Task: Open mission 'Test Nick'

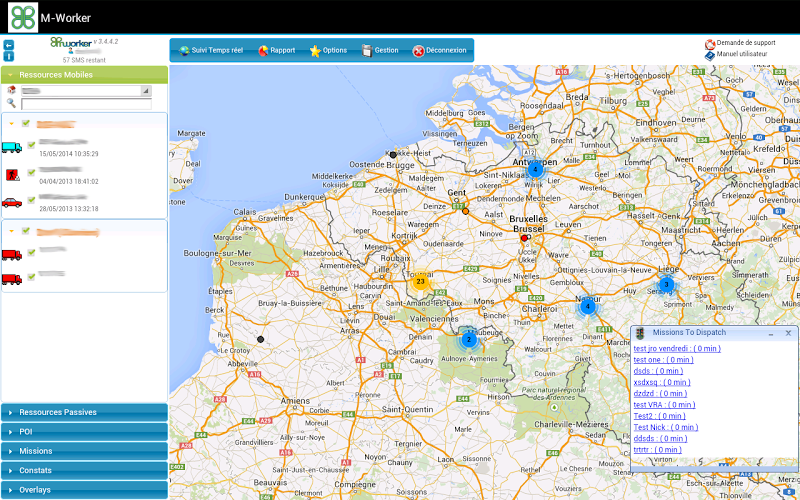Action: point(666,427)
